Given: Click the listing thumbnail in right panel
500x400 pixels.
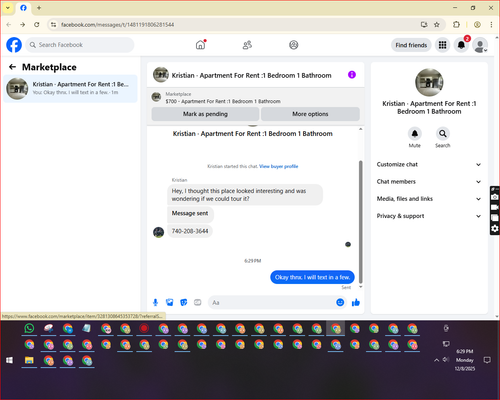Looking at the screenshot, I should click(x=429, y=82).
